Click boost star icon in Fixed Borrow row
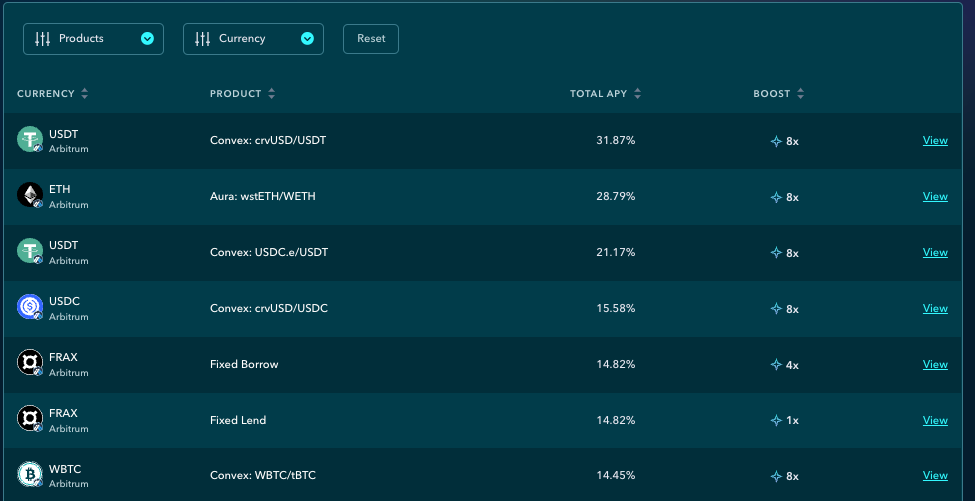Screen dimensions: 975x501 click(776, 365)
